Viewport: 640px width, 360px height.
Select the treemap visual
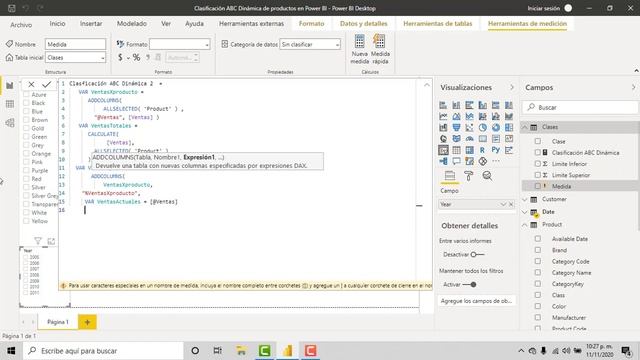pos(509,128)
